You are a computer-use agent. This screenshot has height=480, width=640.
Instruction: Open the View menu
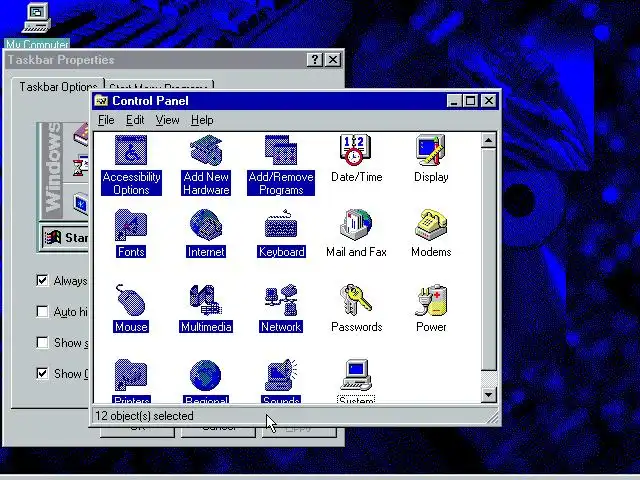coord(167,120)
